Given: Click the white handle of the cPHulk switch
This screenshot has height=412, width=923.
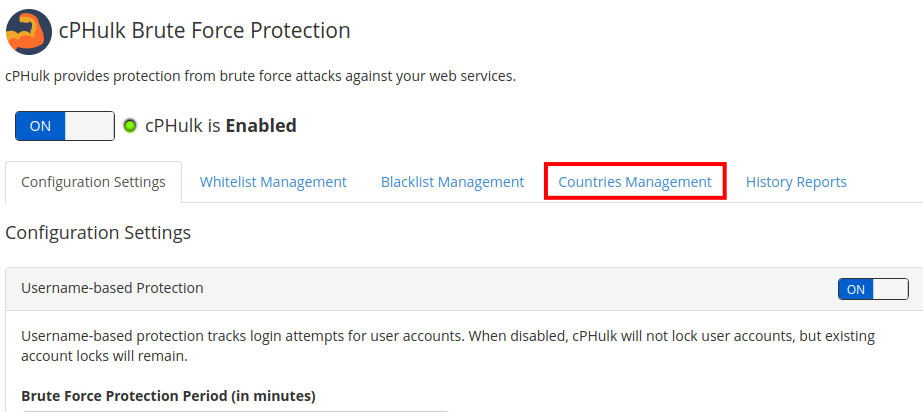Looking at the screenshot, I should click(90, 126).
